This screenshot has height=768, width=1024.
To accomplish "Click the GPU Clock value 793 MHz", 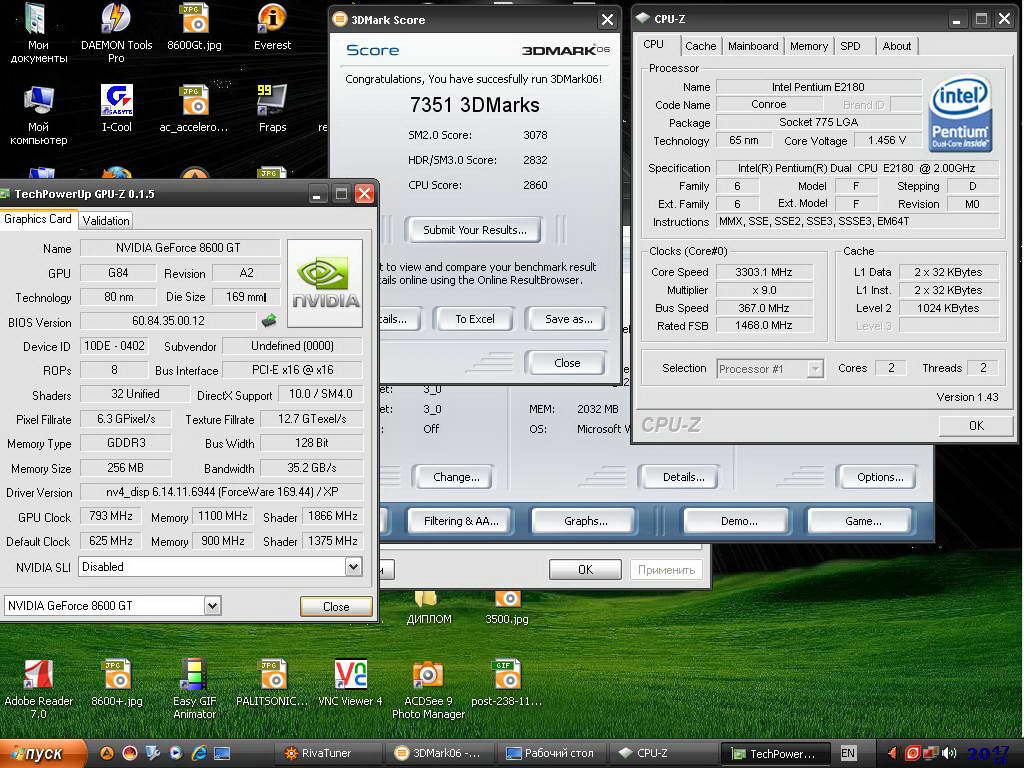I will (x=111, y=516).
